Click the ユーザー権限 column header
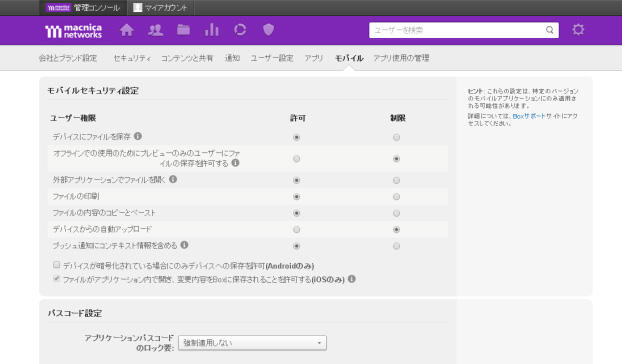622x364 pixels. coord(73,118)
